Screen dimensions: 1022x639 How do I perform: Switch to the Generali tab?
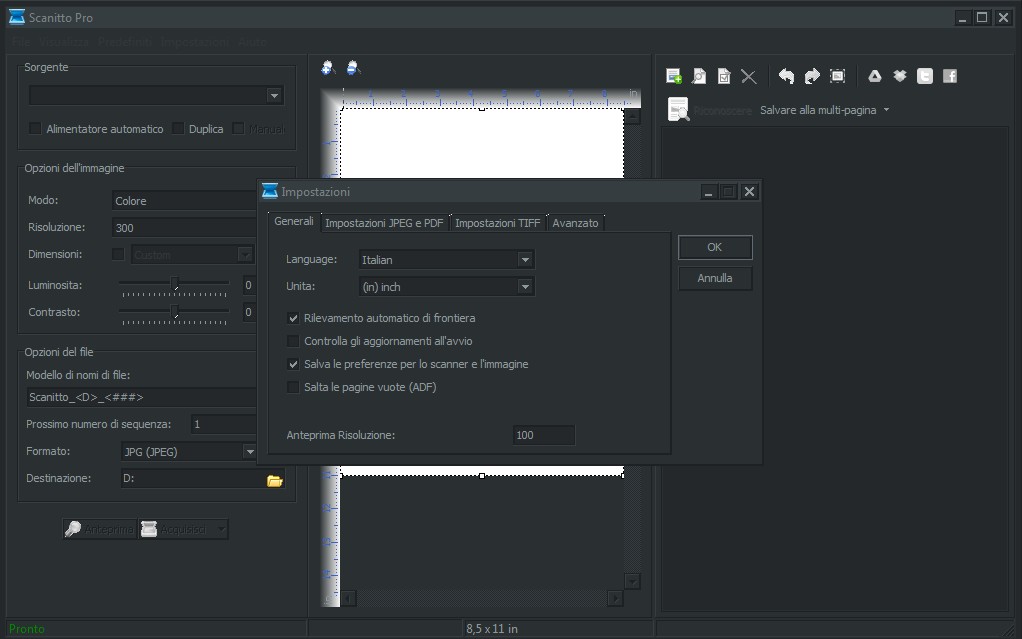coord(294,221)
